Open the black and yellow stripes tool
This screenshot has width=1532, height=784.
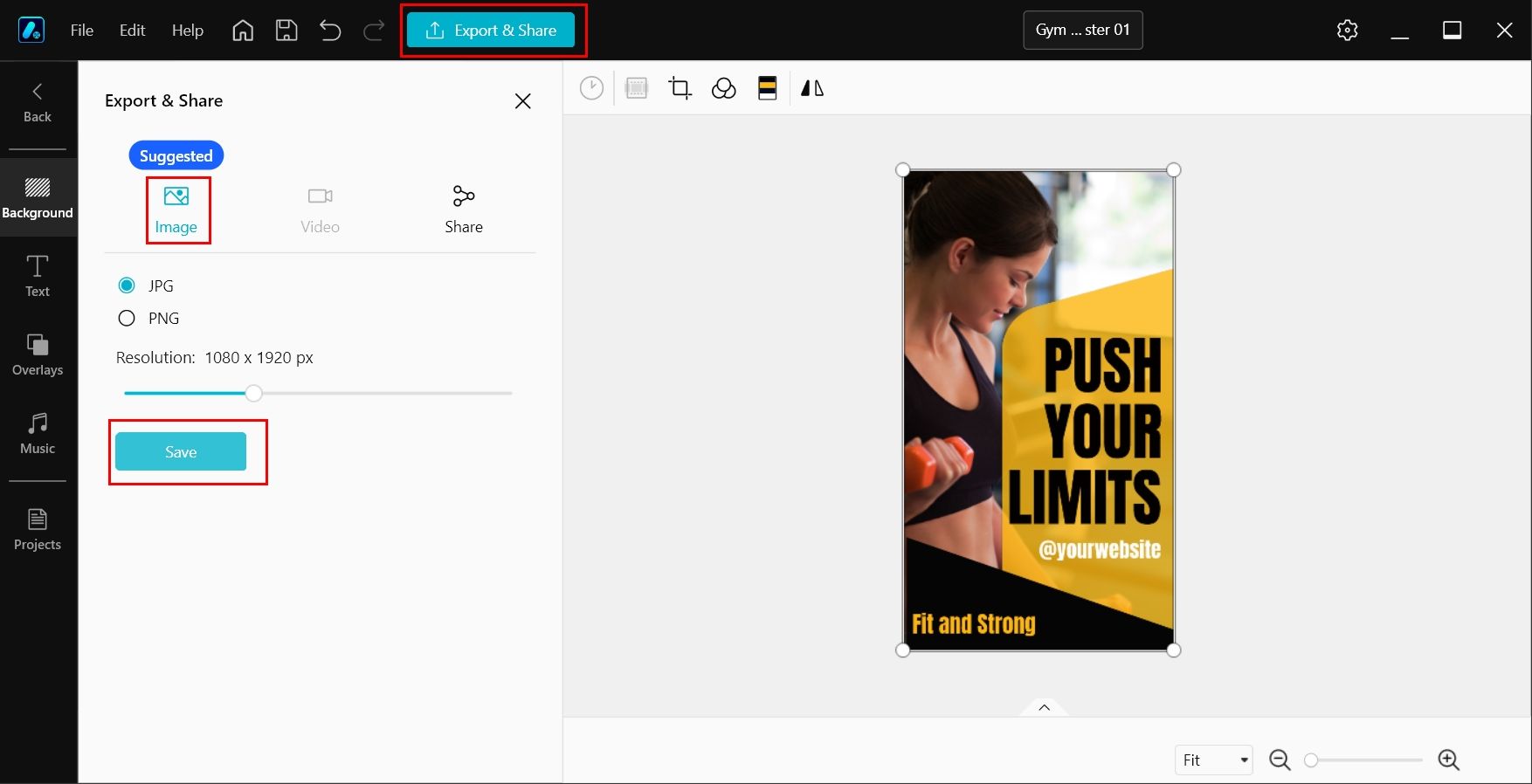point(768,88)
